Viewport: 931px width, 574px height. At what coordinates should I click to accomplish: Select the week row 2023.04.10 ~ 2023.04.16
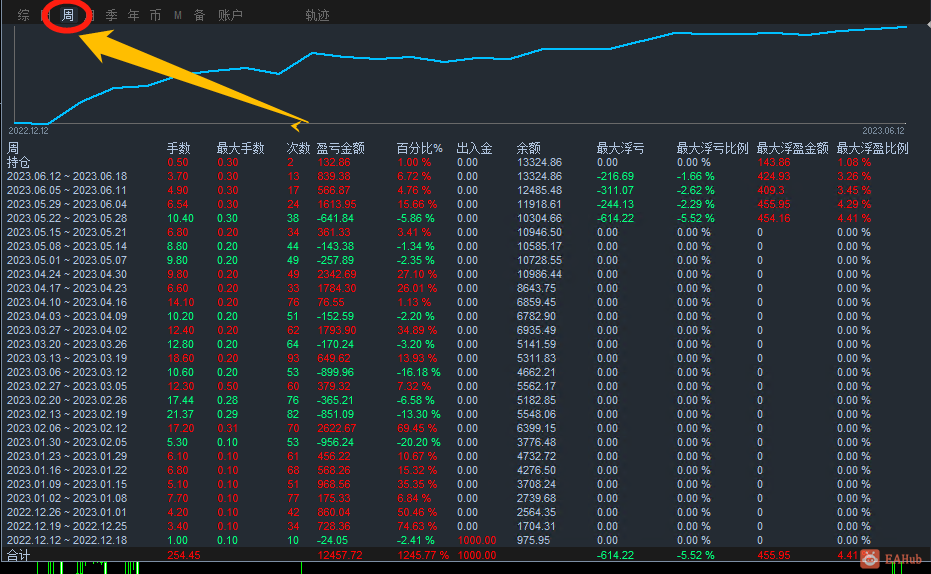(x=67, y=302)
